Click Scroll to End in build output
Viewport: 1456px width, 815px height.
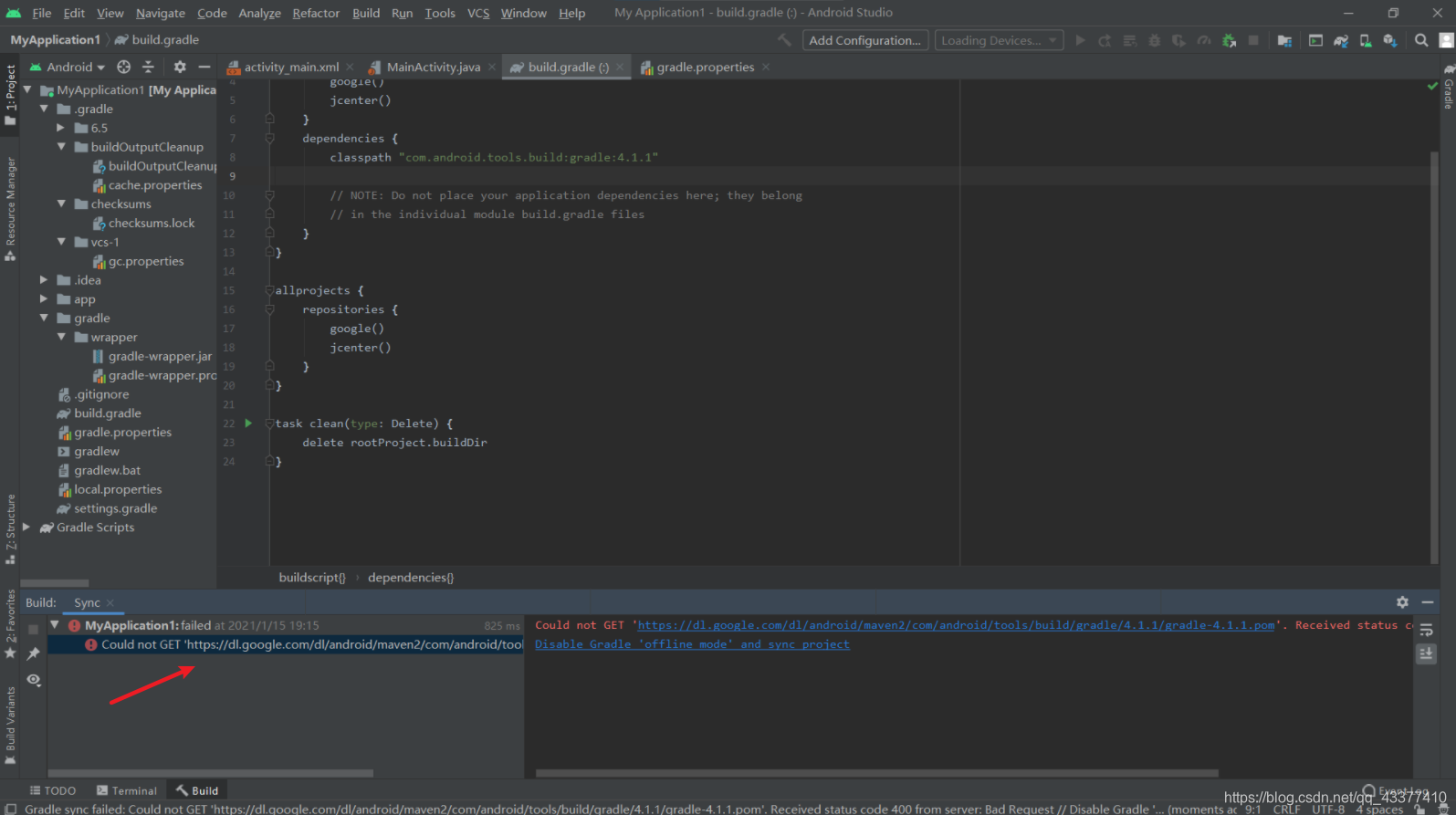(1426, 653)
